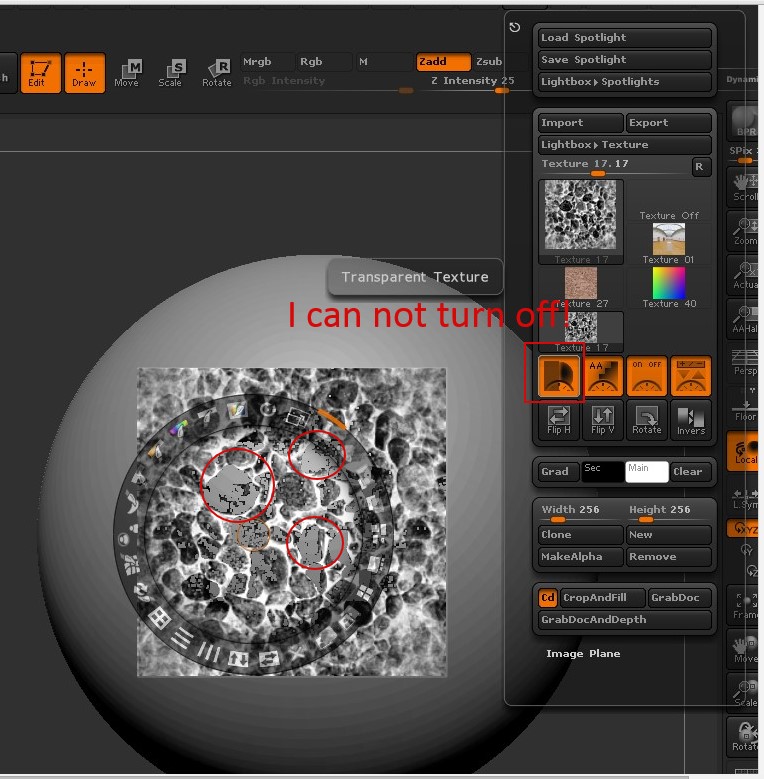Image resolution: width=764 pixels, height=779 pixels.
Task: Click the CropAndFill button
Action: coord(603,598)
